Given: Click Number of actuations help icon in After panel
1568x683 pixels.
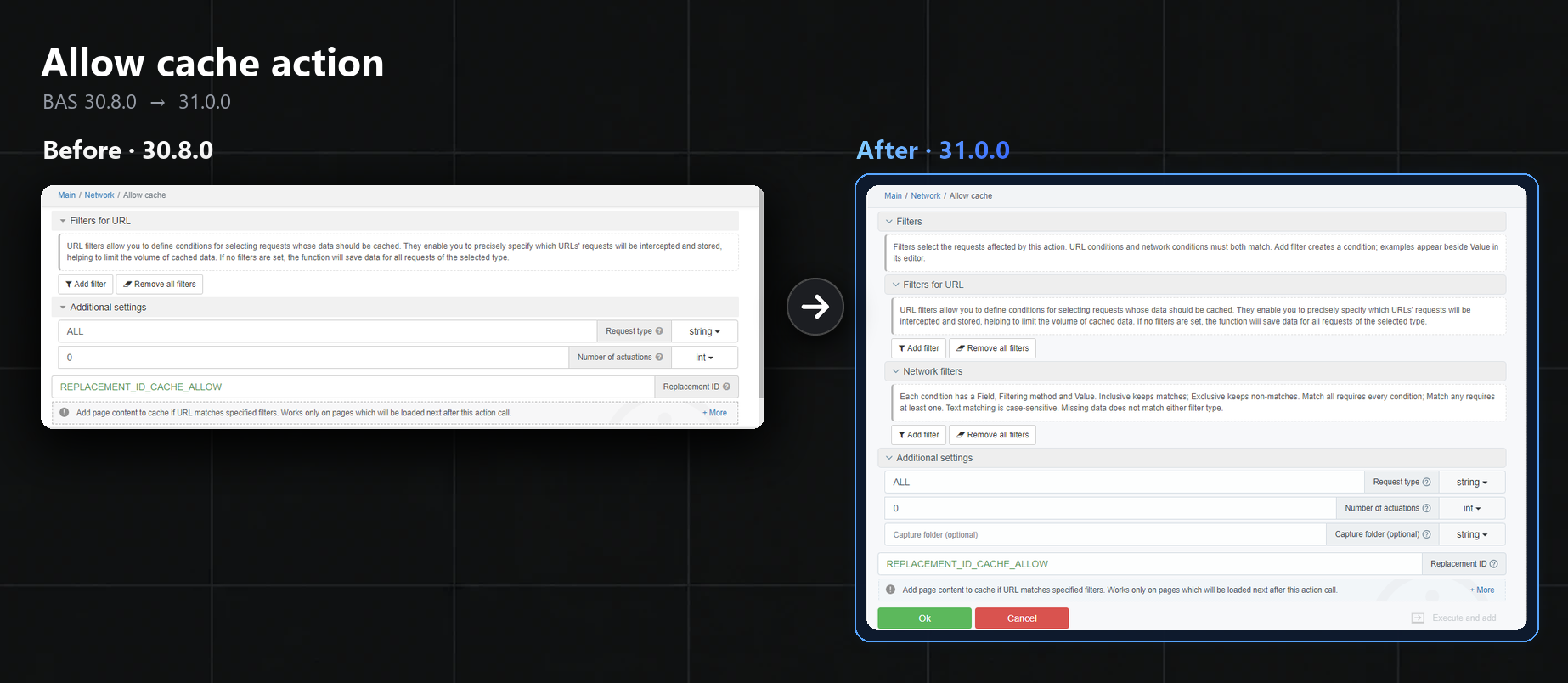Looking at the screenshot, I should pyautogui.click(x=1426, y=509).
